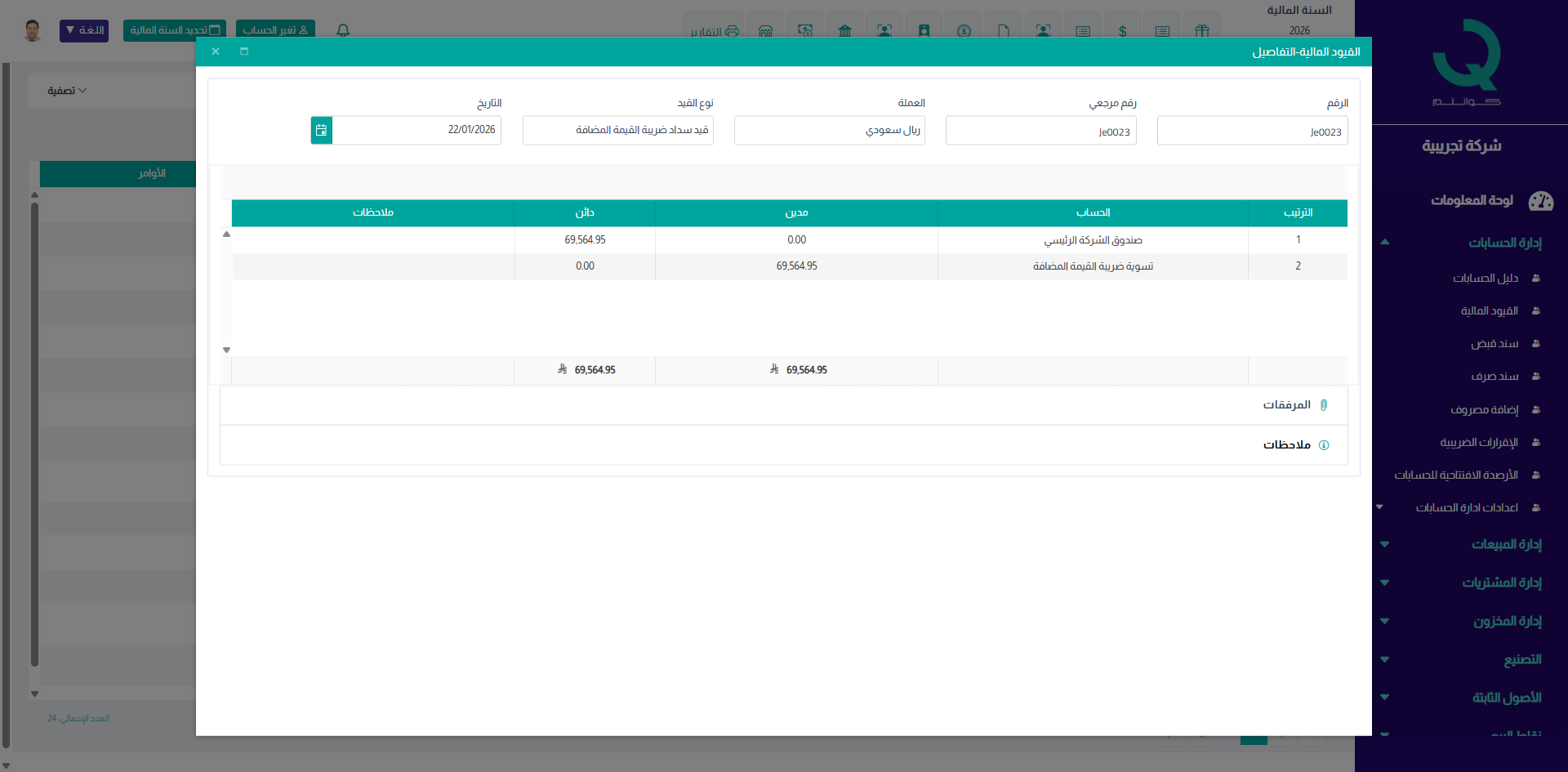
Task: Click the bank building toolbar icon
Action: [x=844, y=31]
